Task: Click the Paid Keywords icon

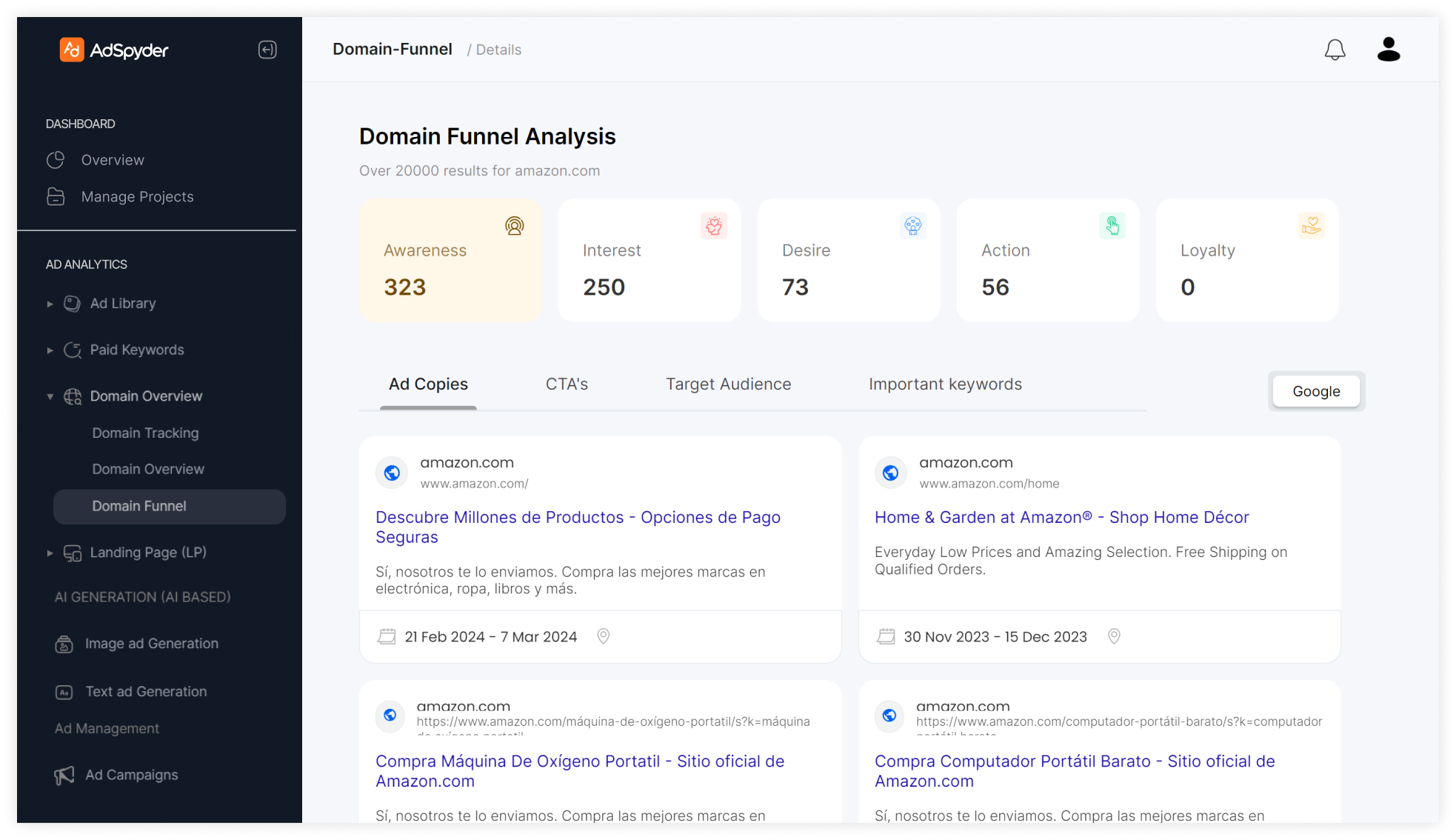Action: tap(72, 350)
